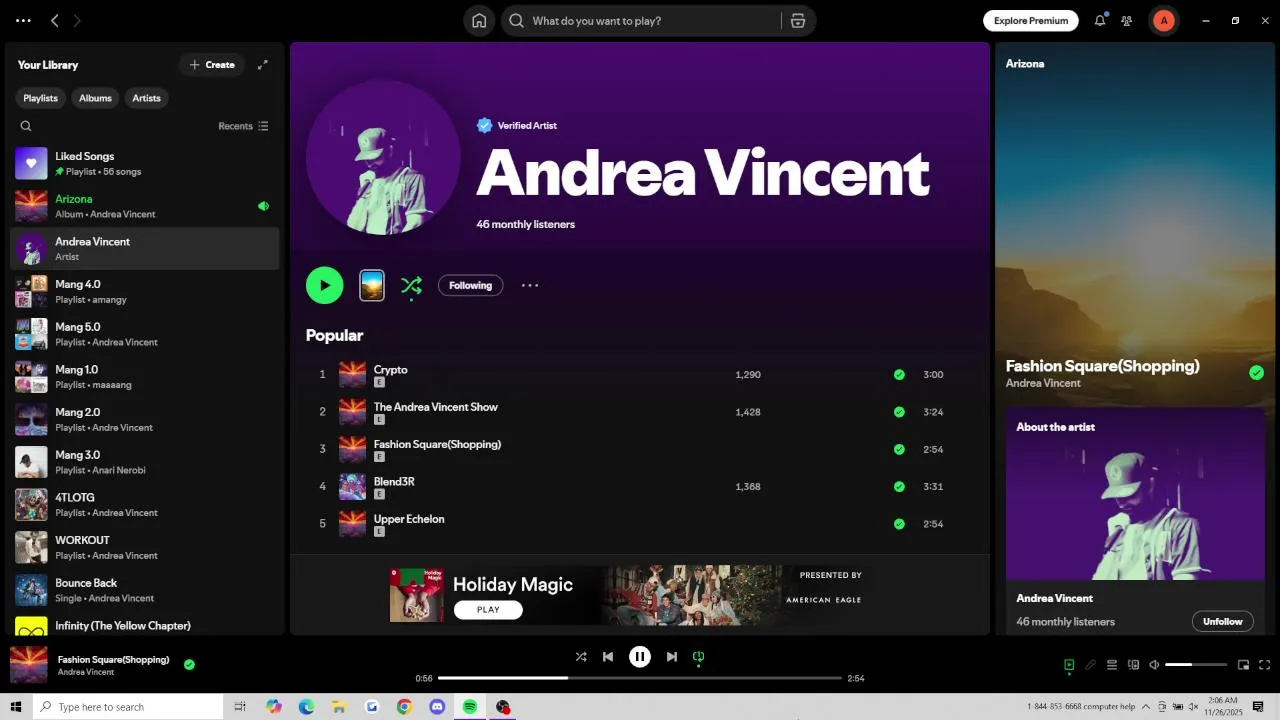Open the miniplayer icon
1280x720 pixels.
[1243, 665]
